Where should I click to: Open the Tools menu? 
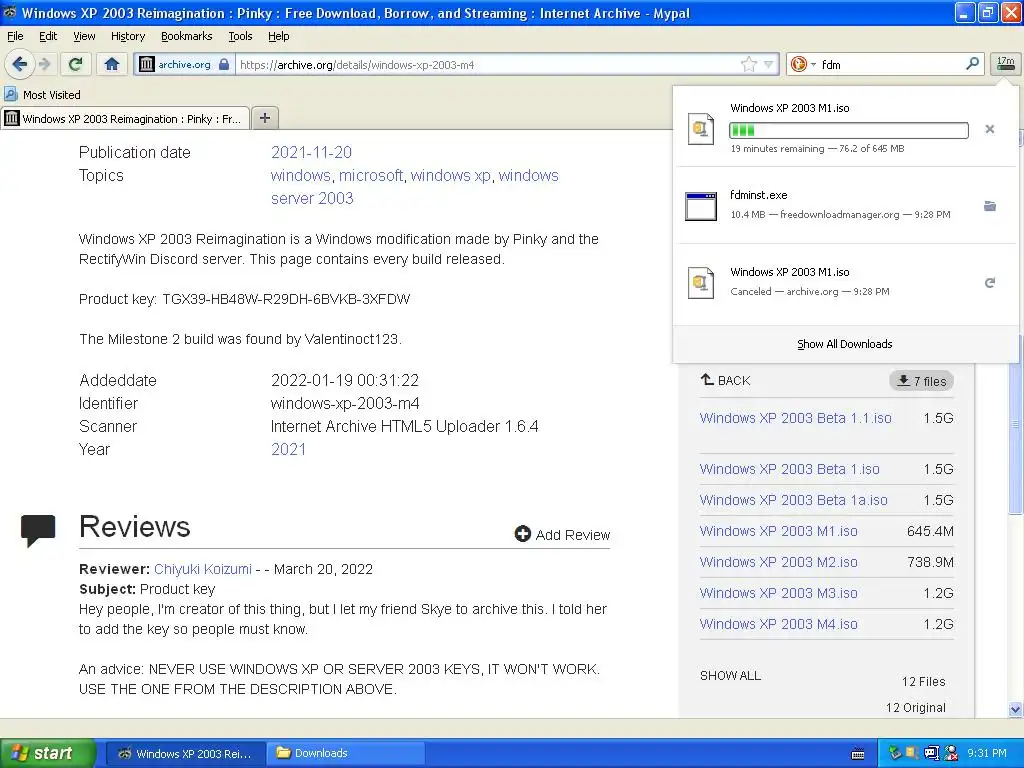click(x=240, y=36)
